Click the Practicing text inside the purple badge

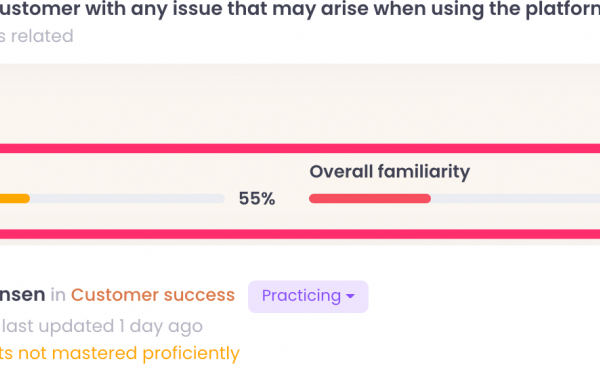pos(301,296)
